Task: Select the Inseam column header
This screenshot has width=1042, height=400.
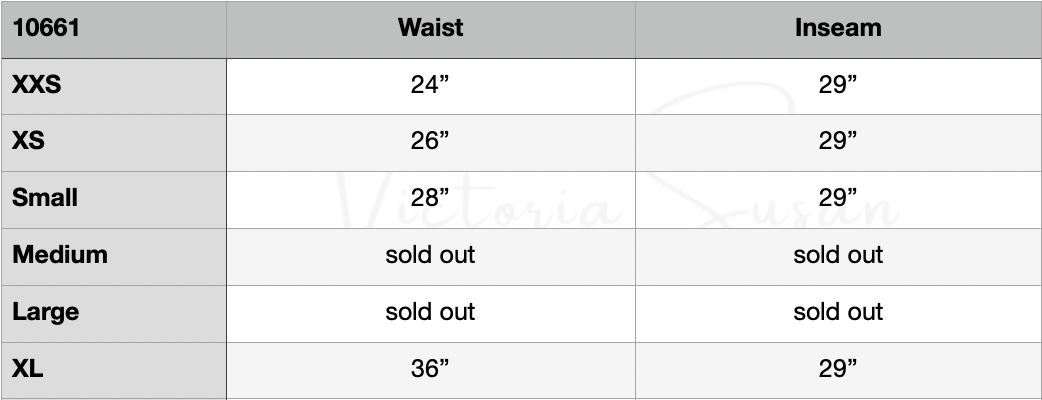Action: 838,28
